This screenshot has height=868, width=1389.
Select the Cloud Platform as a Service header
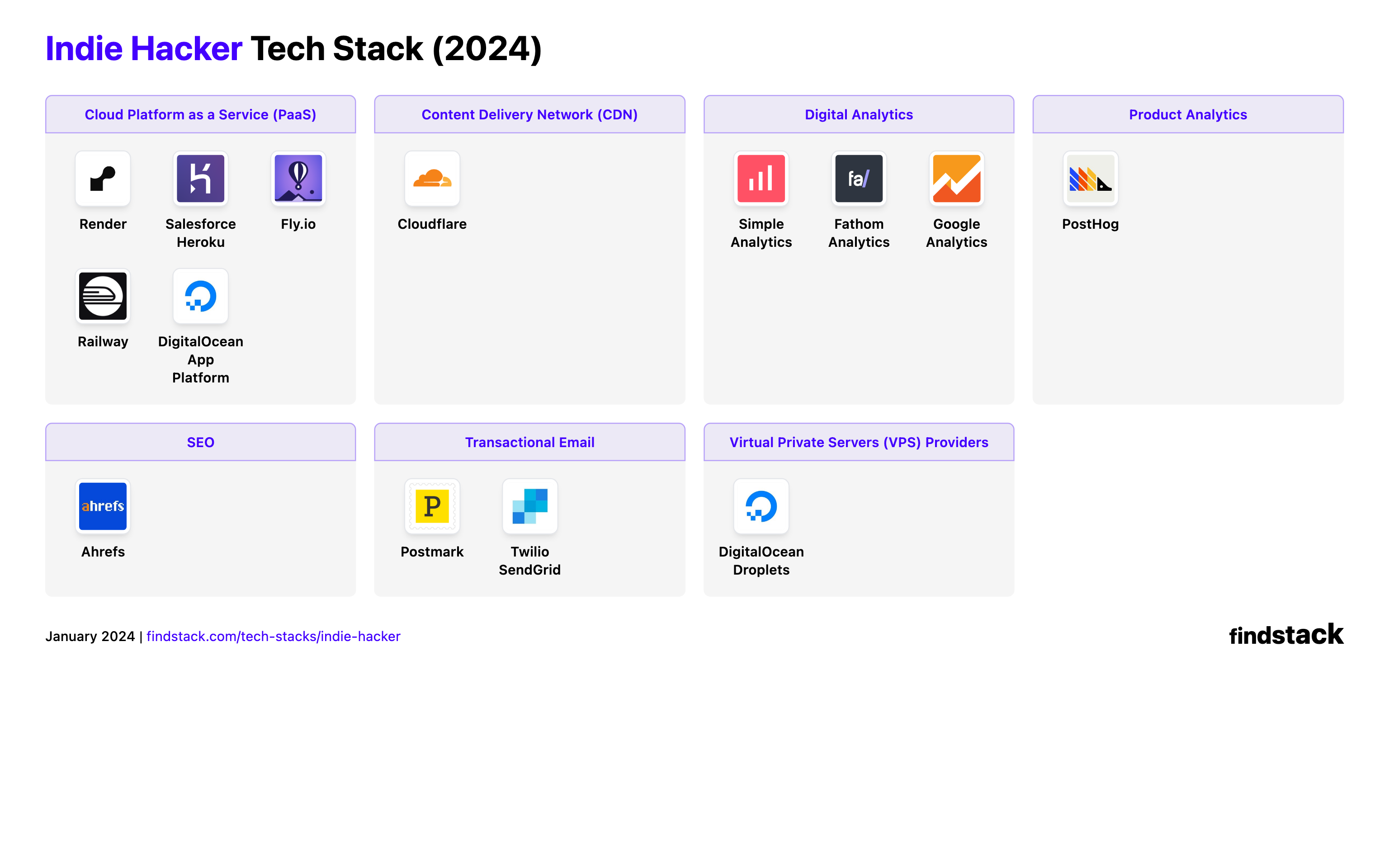200,114
